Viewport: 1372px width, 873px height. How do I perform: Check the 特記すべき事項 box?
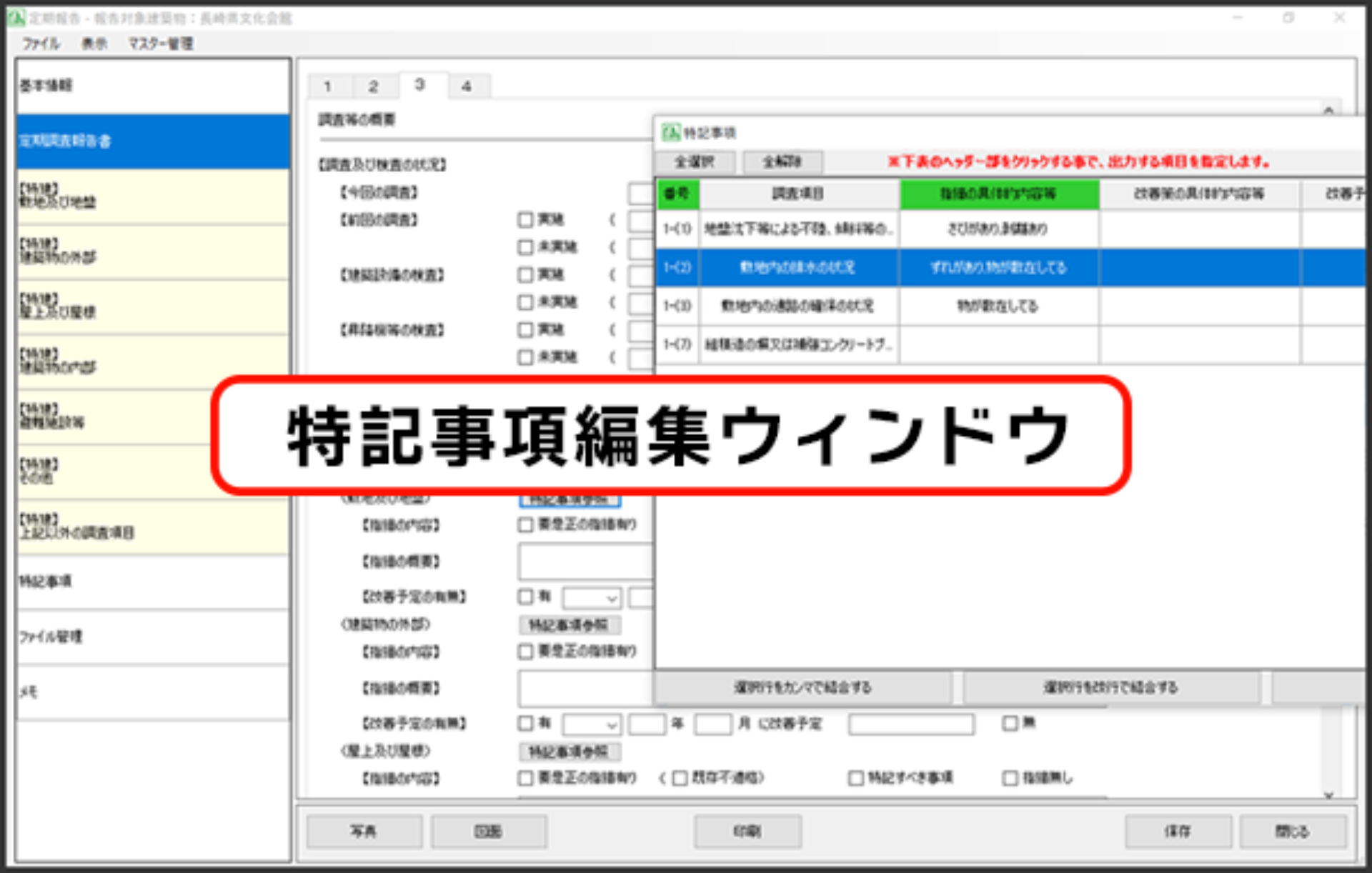855,777
